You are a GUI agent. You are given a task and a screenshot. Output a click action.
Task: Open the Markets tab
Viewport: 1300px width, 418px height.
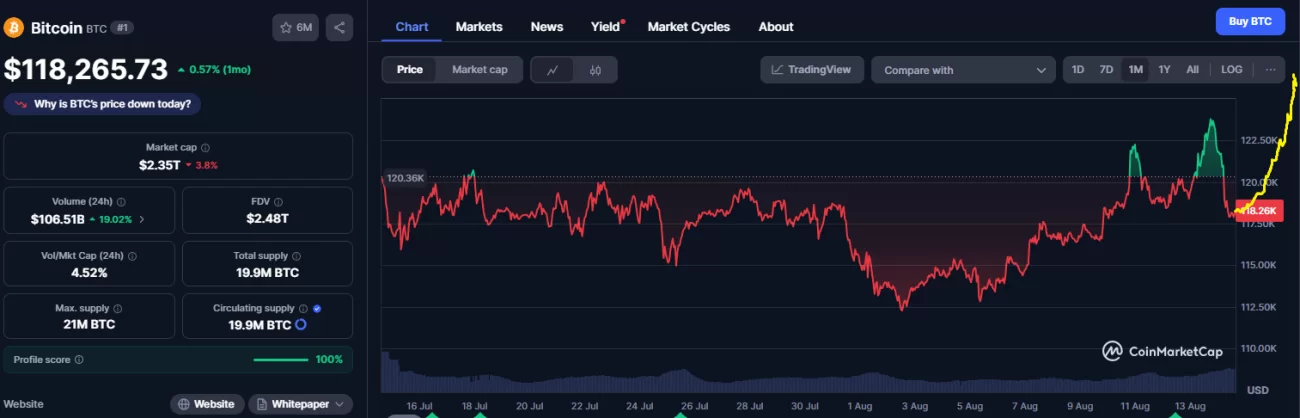[x=479, y=27]
